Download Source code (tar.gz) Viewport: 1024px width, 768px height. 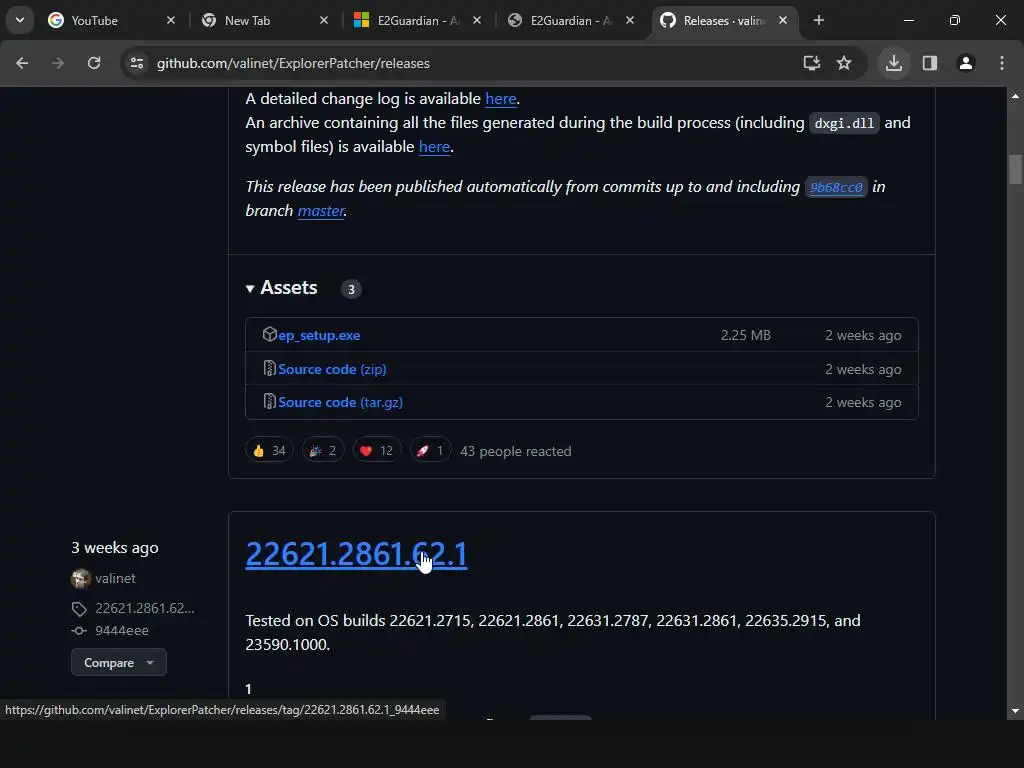tap(340, 402)
